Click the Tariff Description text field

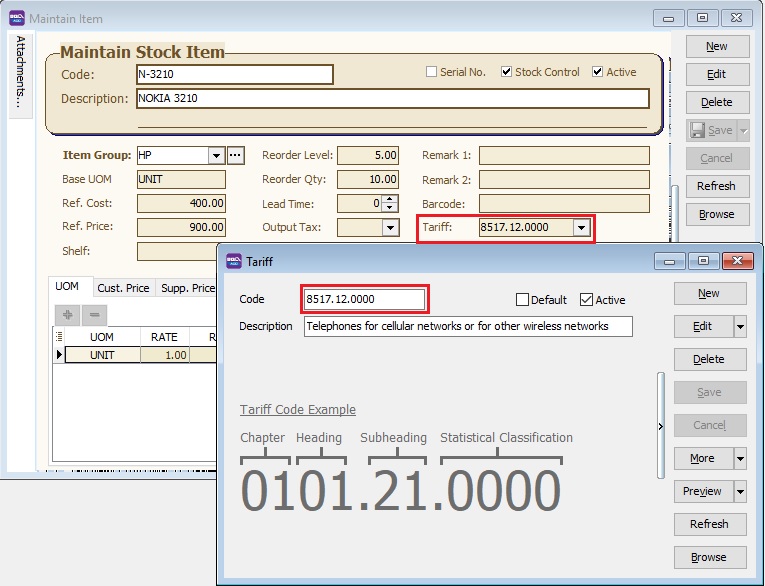(x=468, y=326)
